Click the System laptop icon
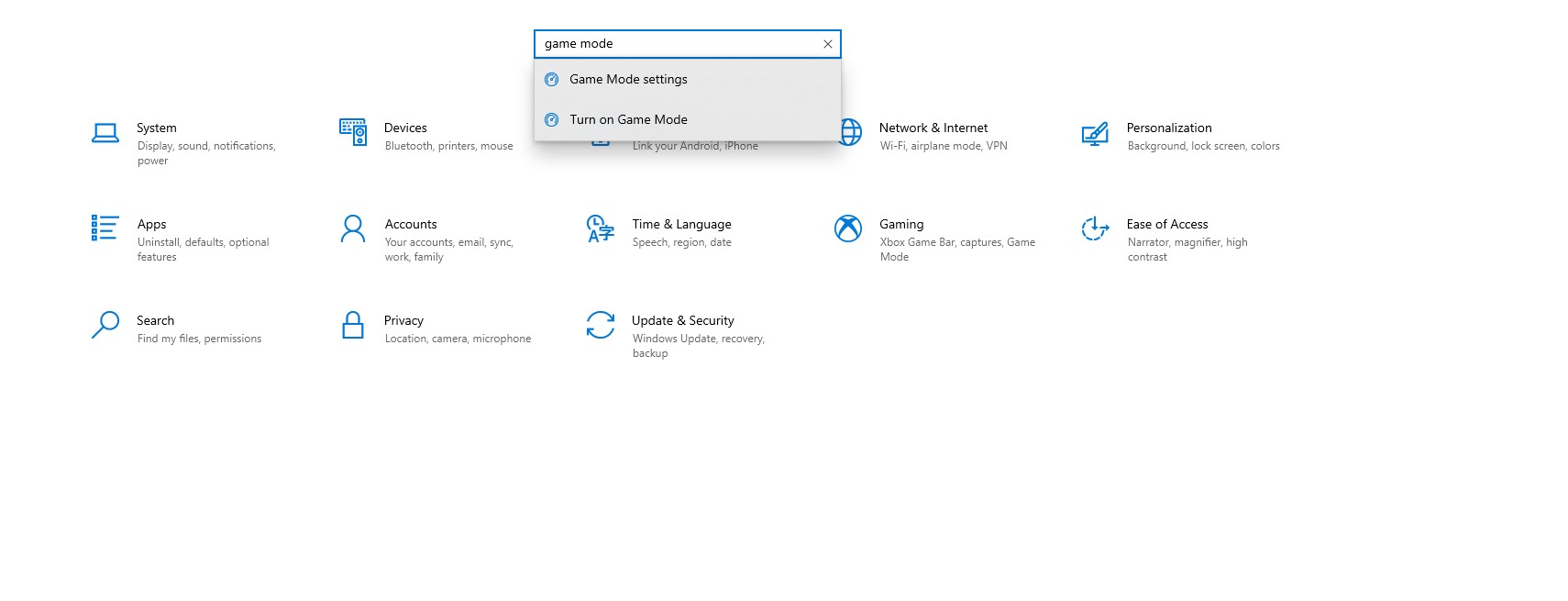 click(105, 134)
